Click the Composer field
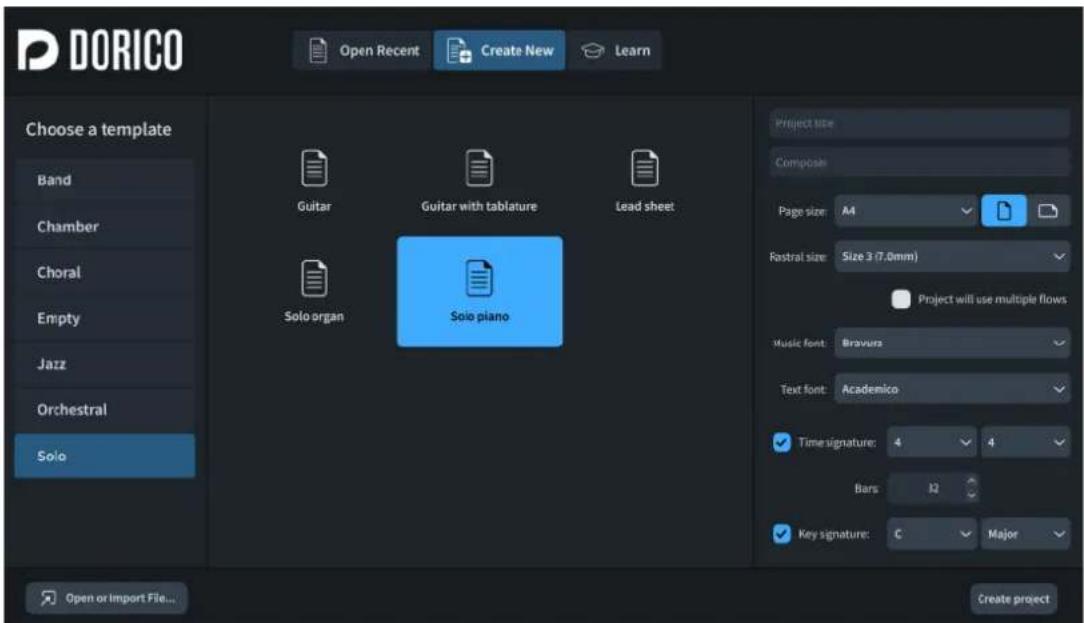 pos(919,162)
